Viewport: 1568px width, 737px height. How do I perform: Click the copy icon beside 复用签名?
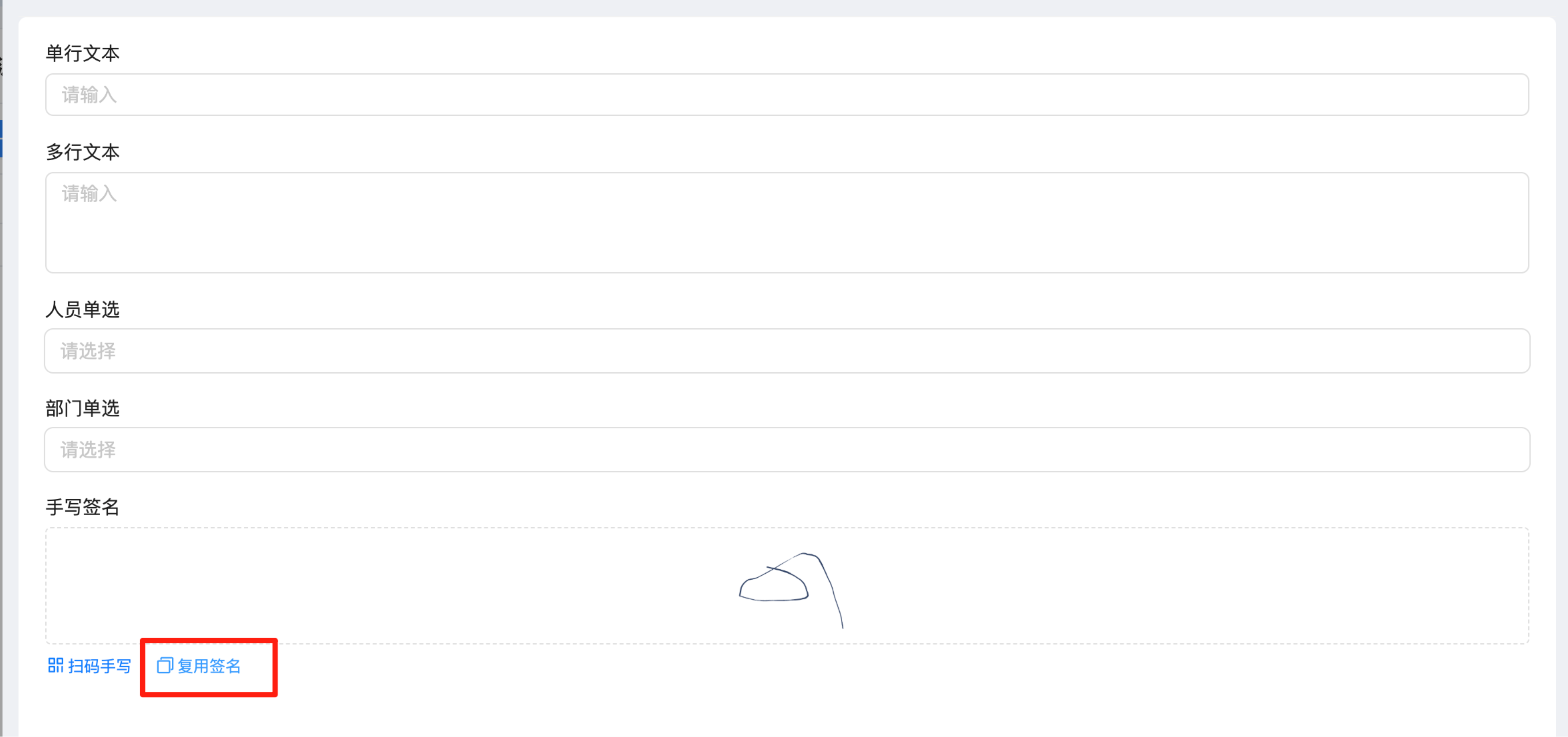(x=165, y=665)
